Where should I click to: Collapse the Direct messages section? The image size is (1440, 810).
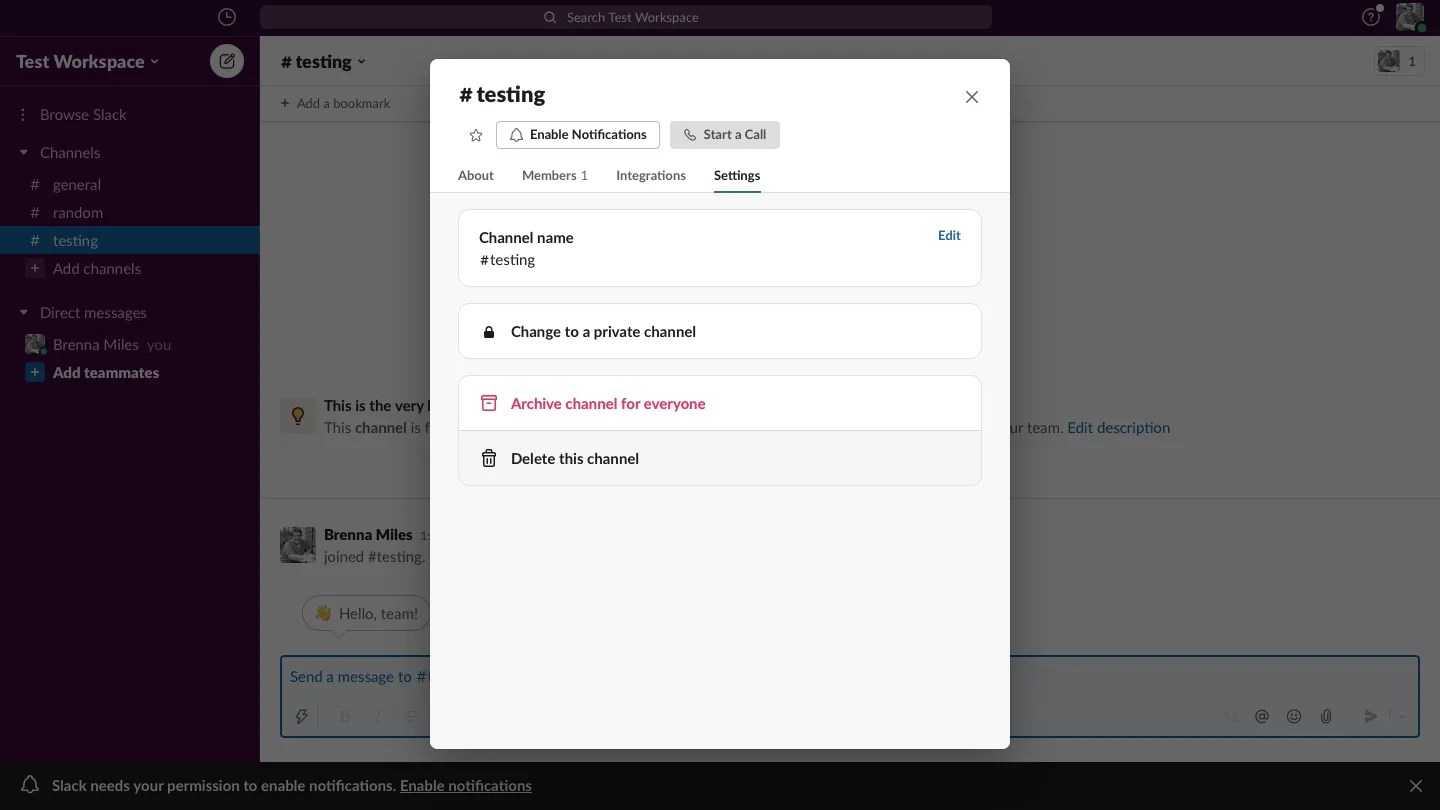[x=22, y=312]
